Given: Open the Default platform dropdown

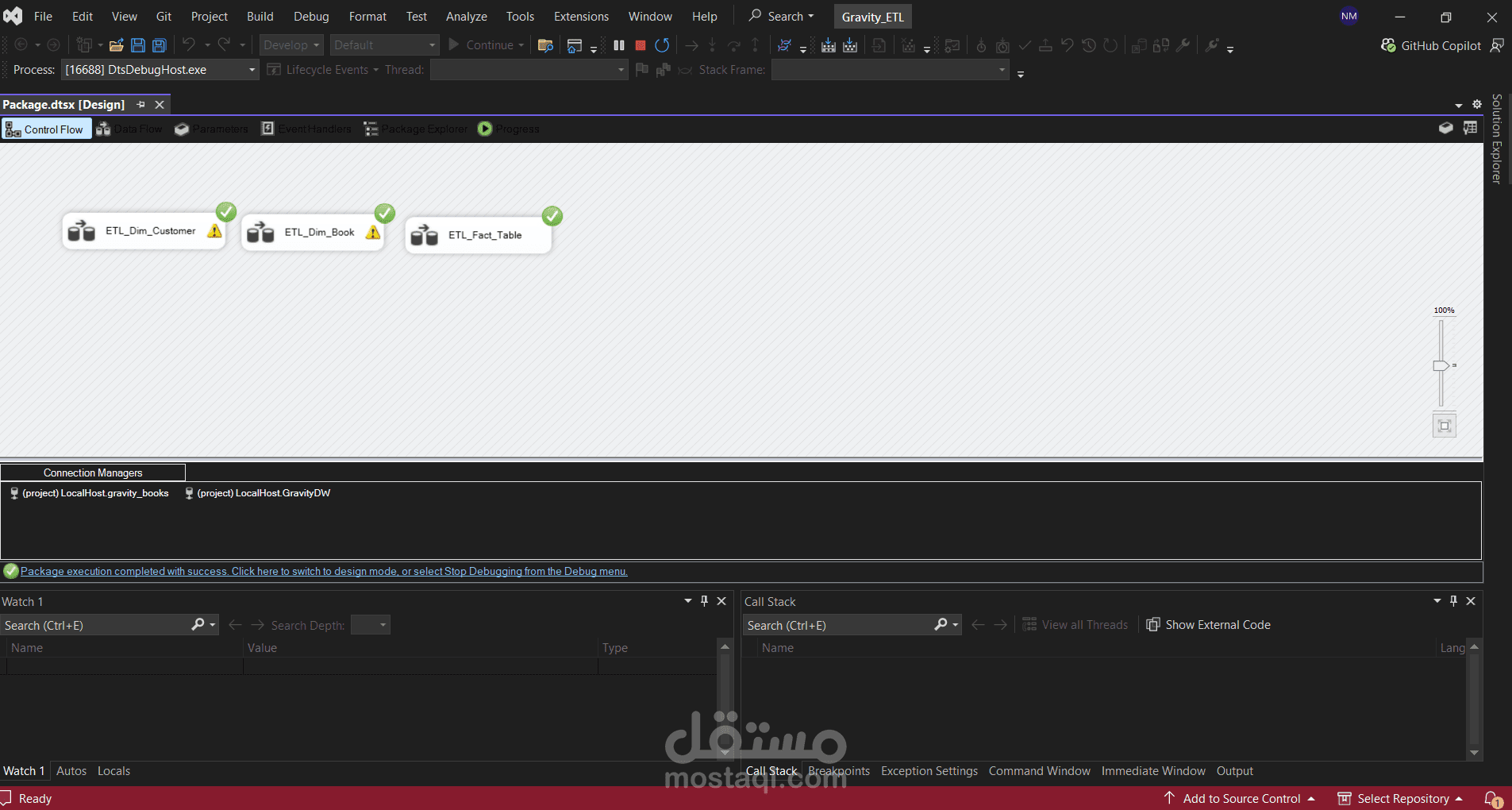Looking at the screenshot, I should click(x=385, y=45).
